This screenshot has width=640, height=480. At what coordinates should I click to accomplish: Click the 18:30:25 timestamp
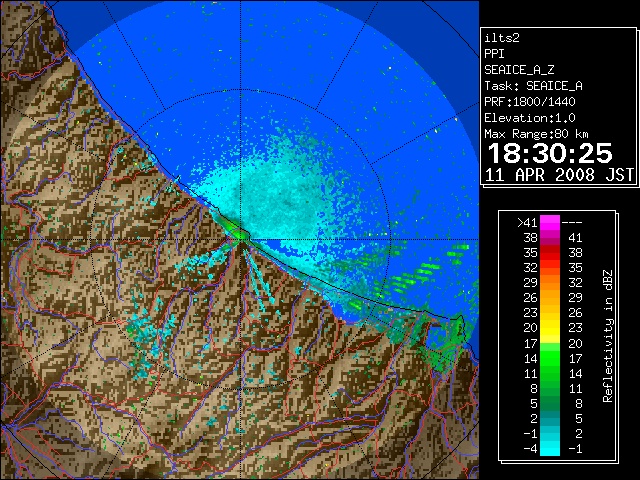click(x=550, y=153)
